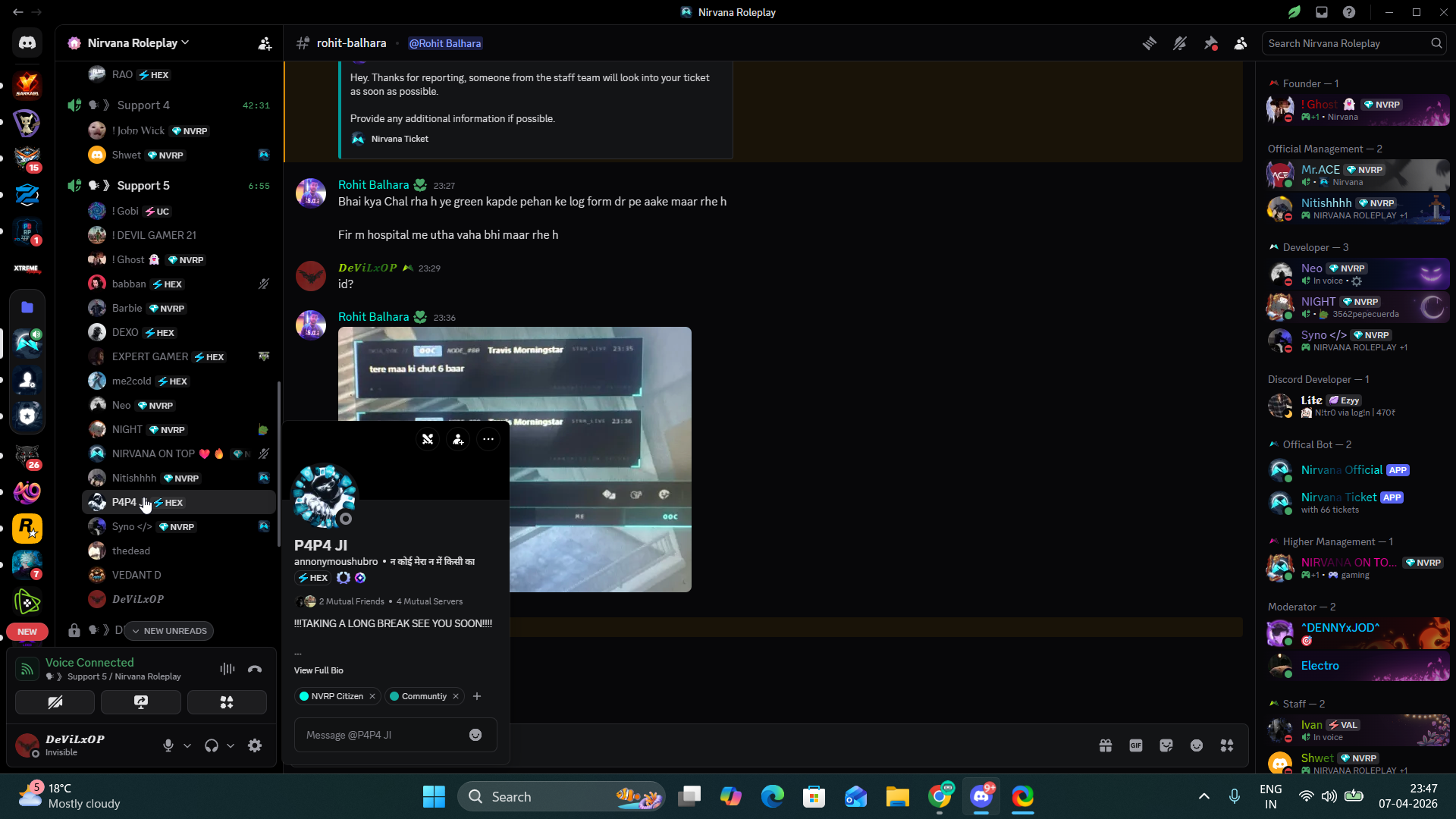
Task: Show hidden system tray icons
Action: click(1203, 796)
